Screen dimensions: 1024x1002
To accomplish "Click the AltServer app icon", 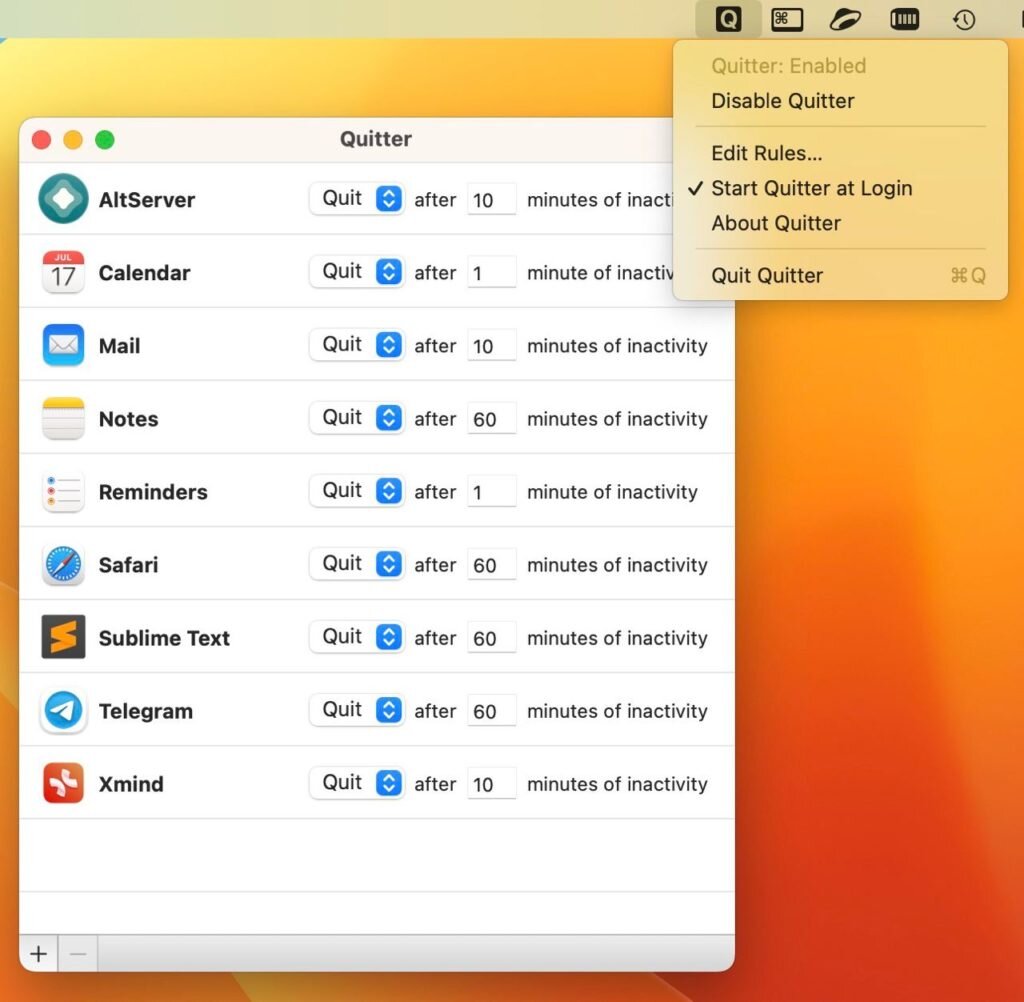I will [x=63, y=199].
